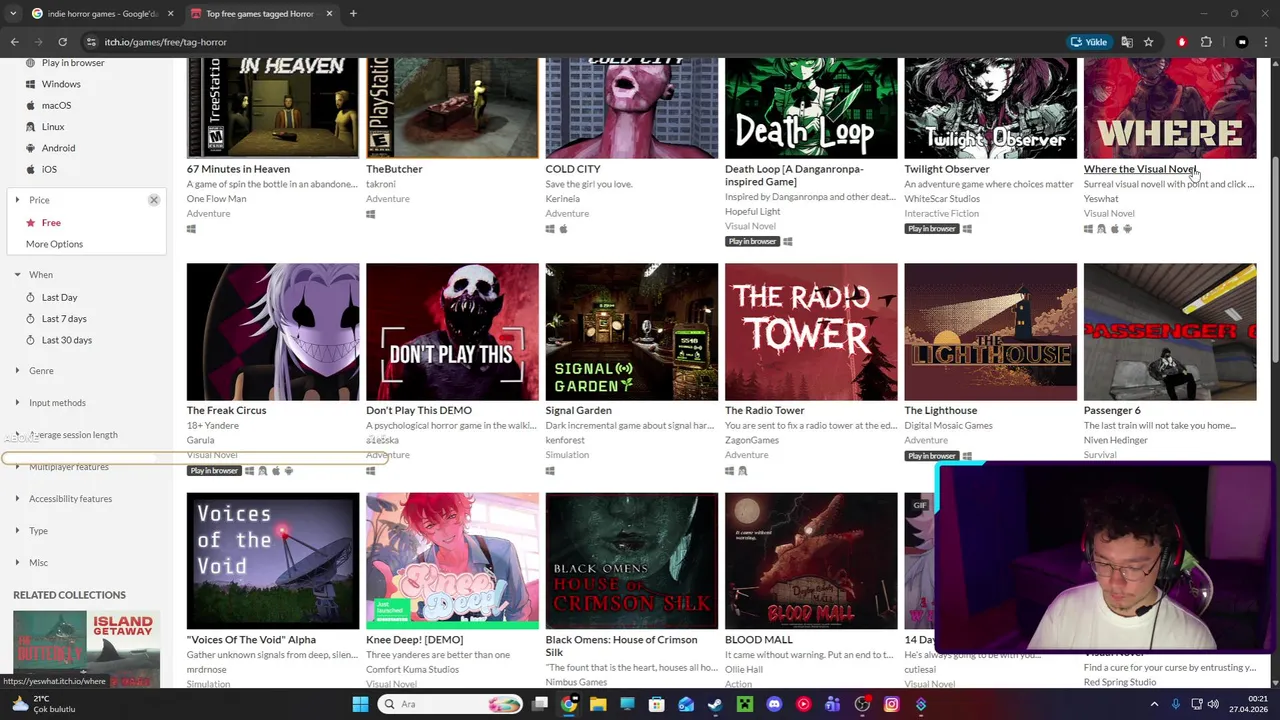Click the site info icon beside the URL
This screenshot has width=1280, height=720.
[91, 42]
